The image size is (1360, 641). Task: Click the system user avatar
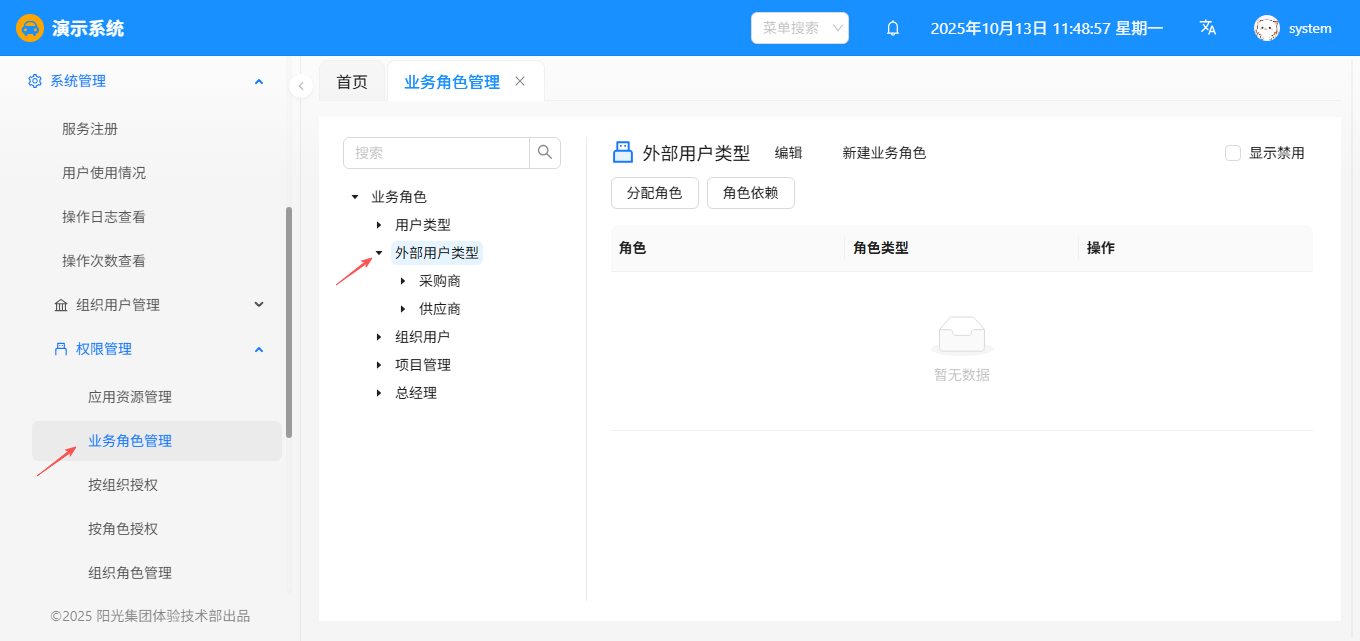(1267, 28)
